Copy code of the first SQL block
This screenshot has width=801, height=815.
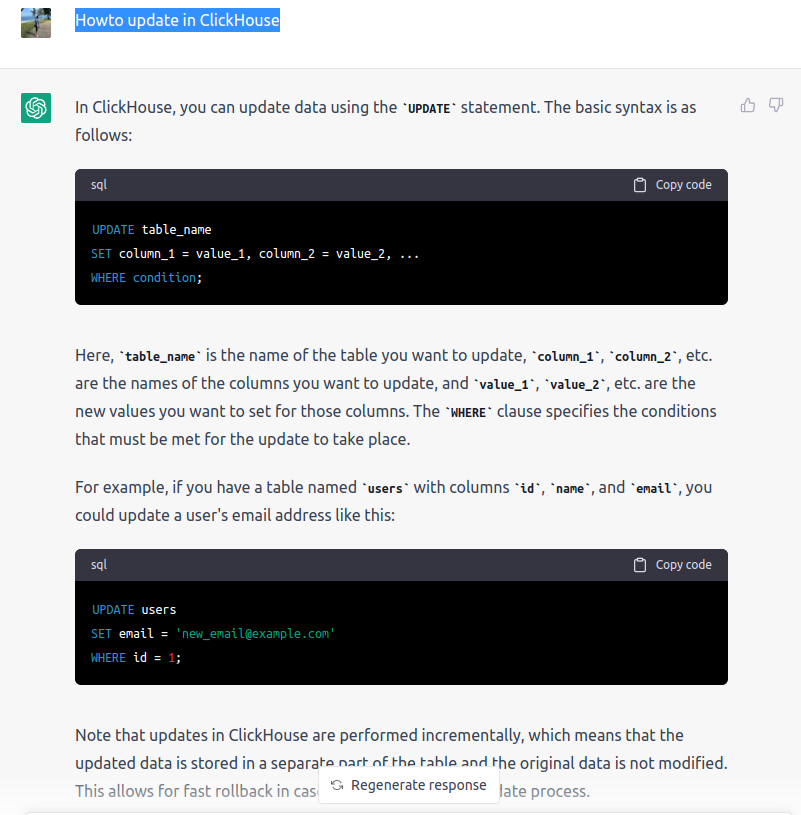[673, 185]
